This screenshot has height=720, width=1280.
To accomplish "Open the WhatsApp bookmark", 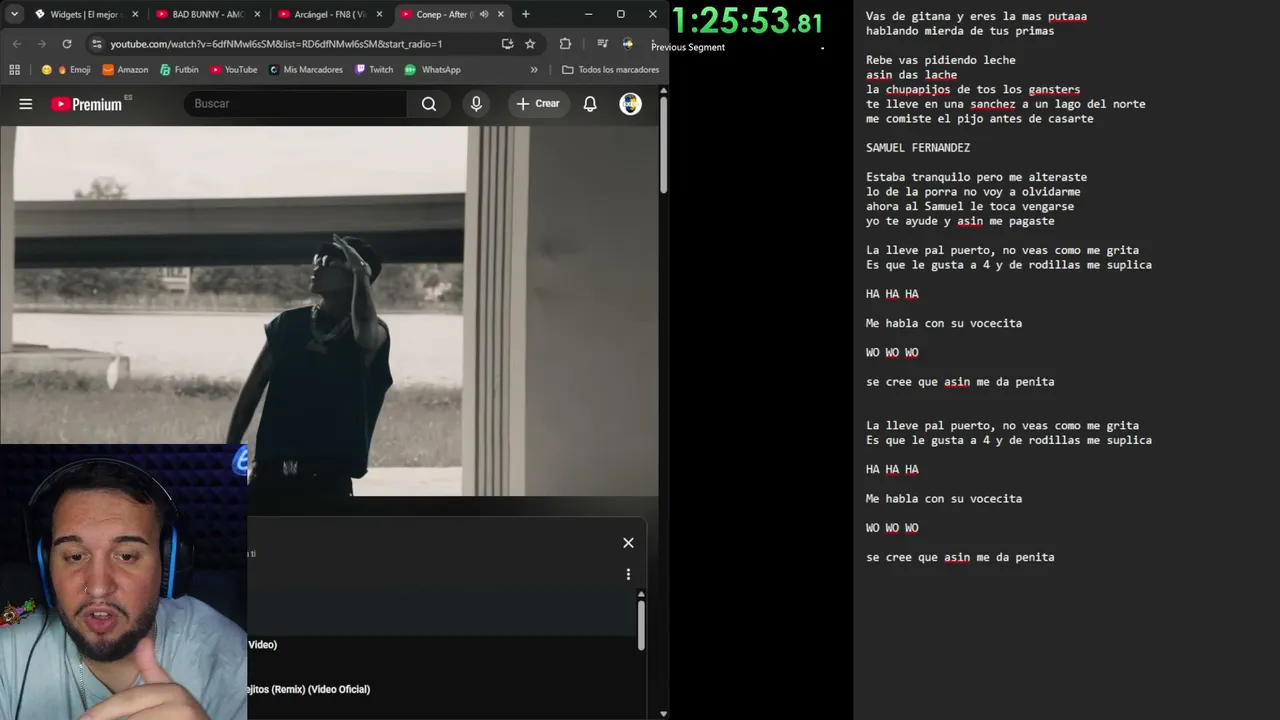I will (432, 70).
